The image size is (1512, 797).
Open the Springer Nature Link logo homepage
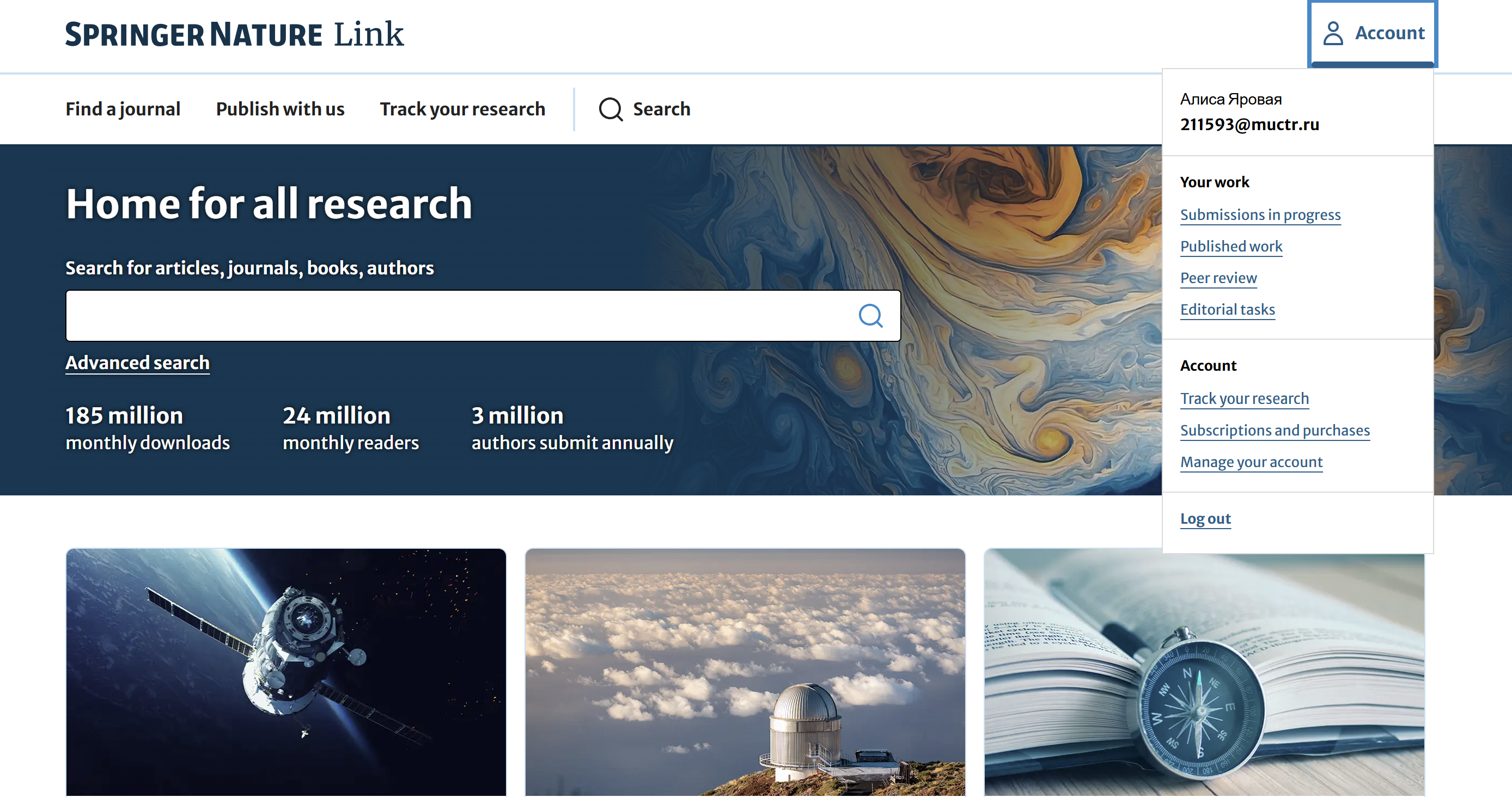coord(234,34)
